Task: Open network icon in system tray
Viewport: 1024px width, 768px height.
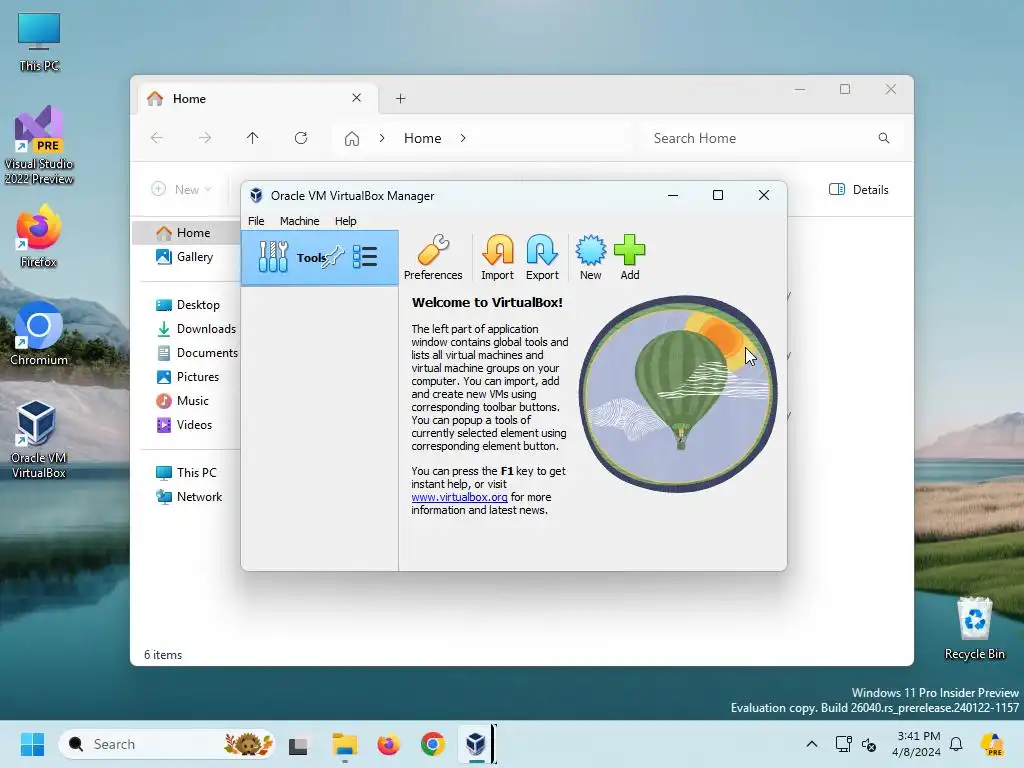Action: (x=843, y=744)
